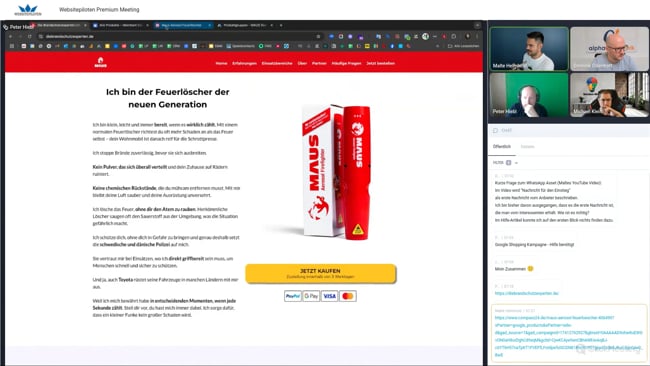Select Peter Hielz's video tile
This screenshot has width=650, height=366.
[x=529, y=95]
